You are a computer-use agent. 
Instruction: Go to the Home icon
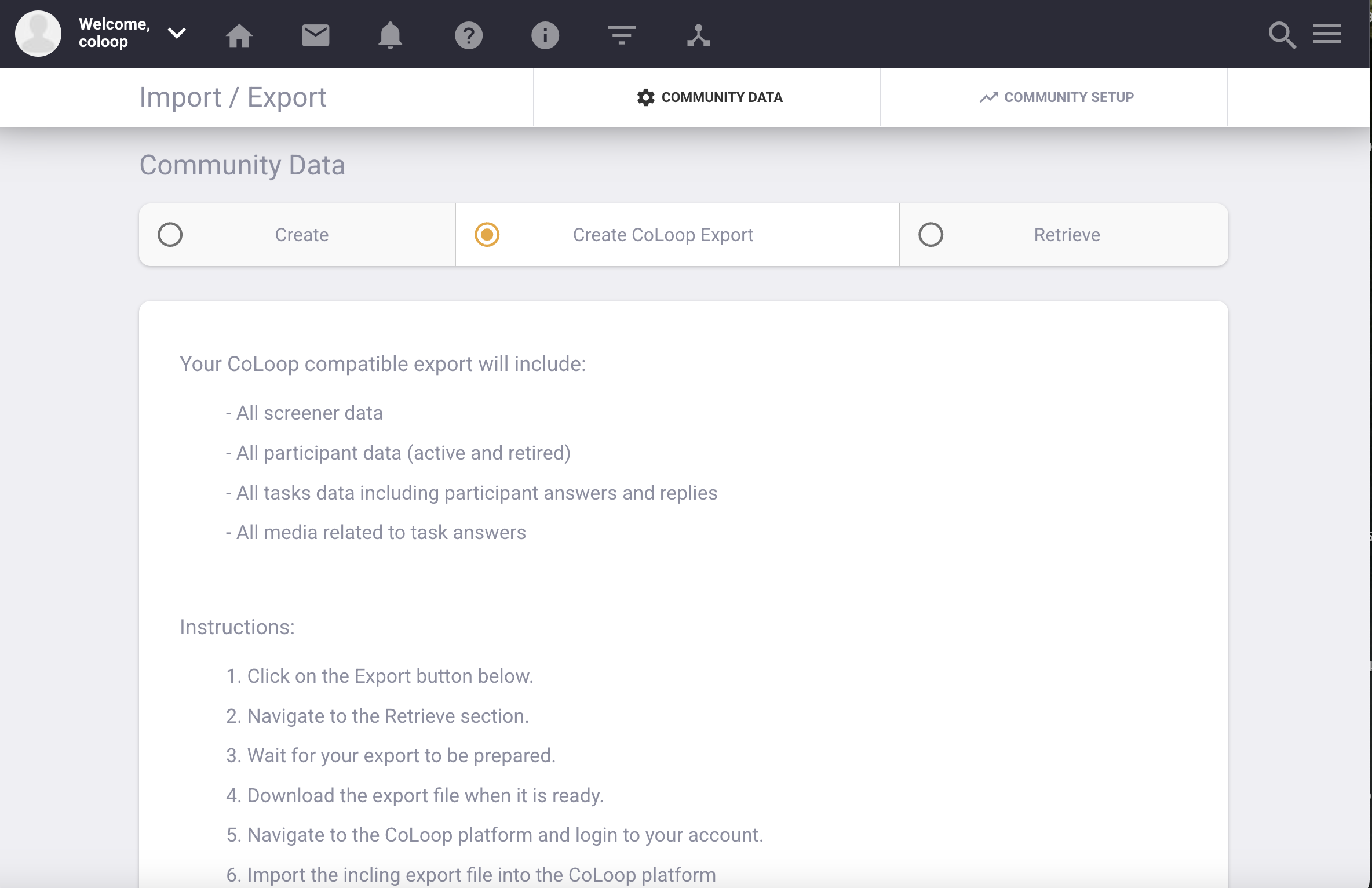pos(239,35)
